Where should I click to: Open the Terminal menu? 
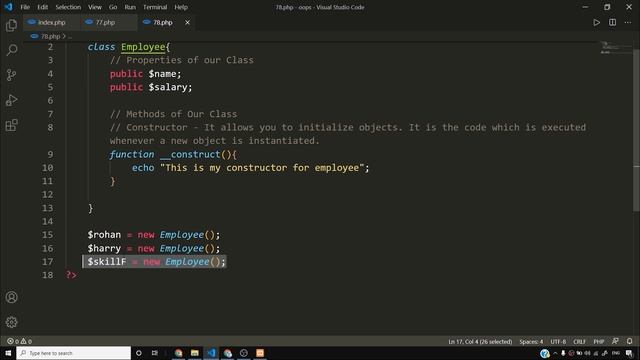155,7
